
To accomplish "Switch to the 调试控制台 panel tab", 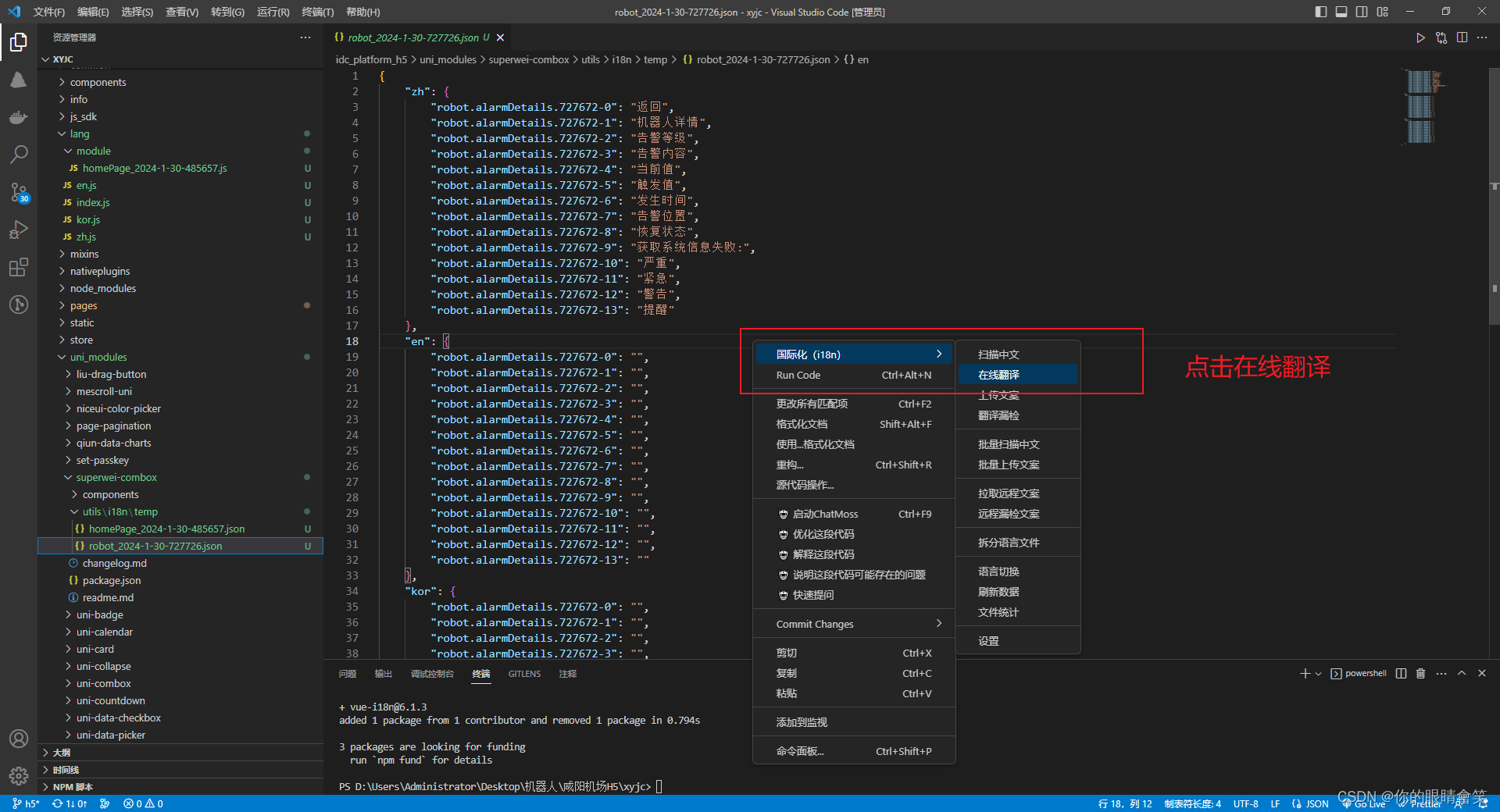I will coord(432,674).
